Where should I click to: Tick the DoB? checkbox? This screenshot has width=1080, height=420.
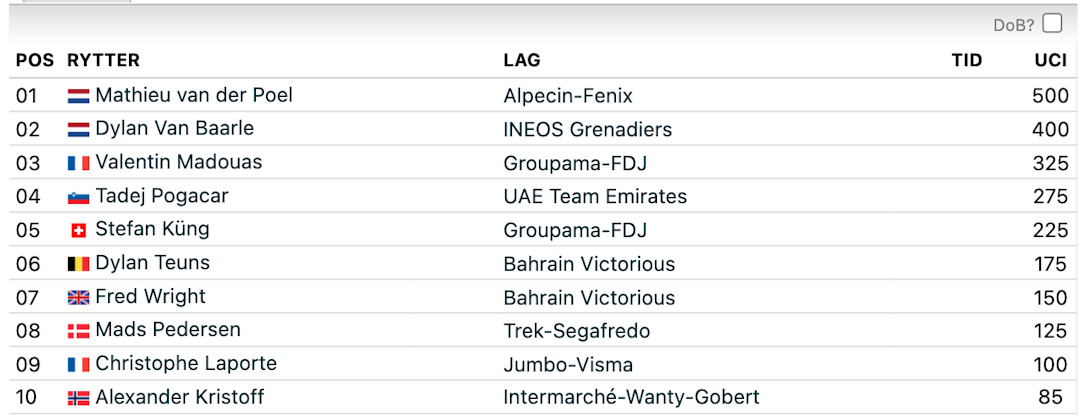[x=1052, y=24]
